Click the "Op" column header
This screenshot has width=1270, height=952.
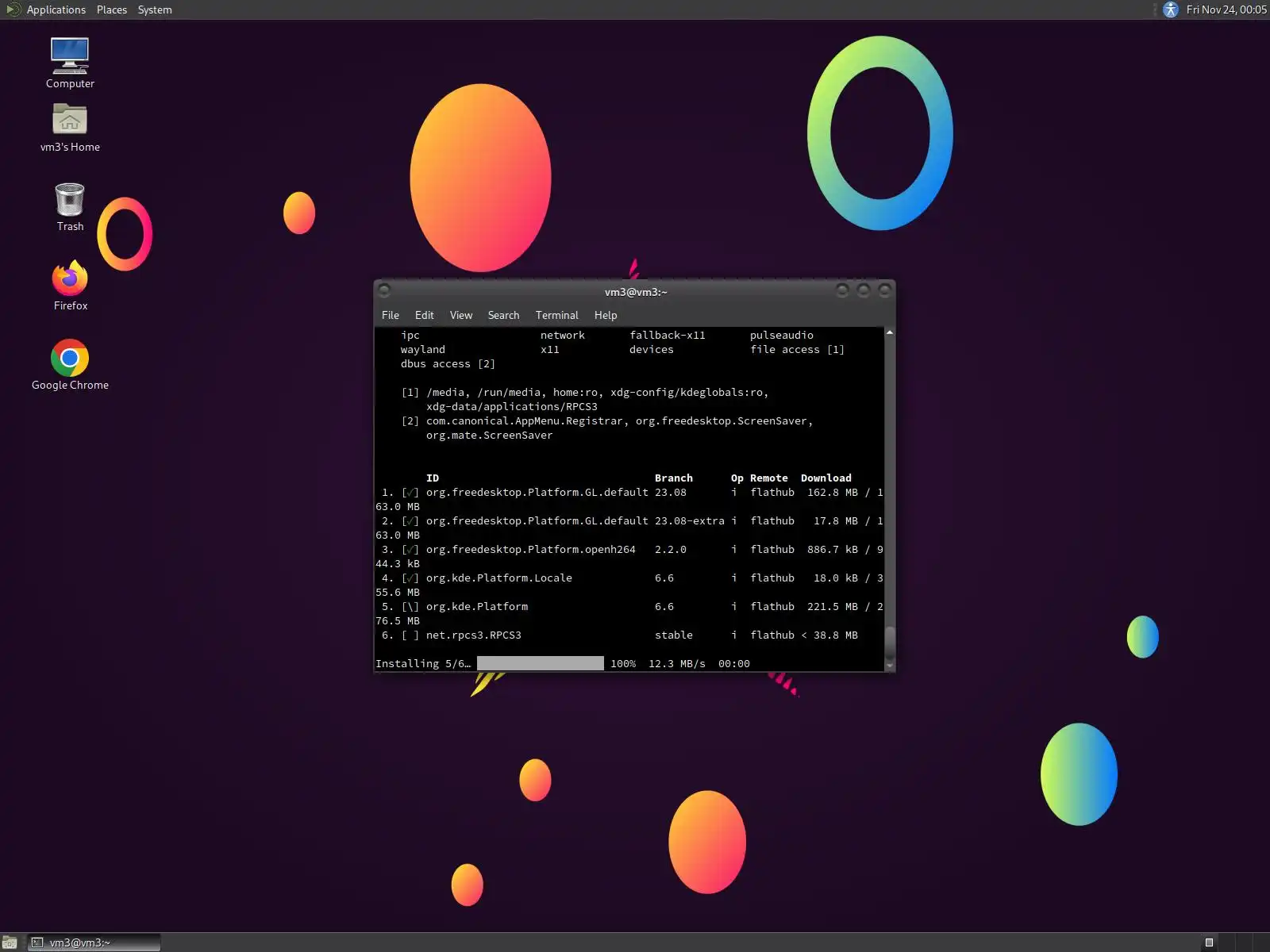(x=737, y=478)
